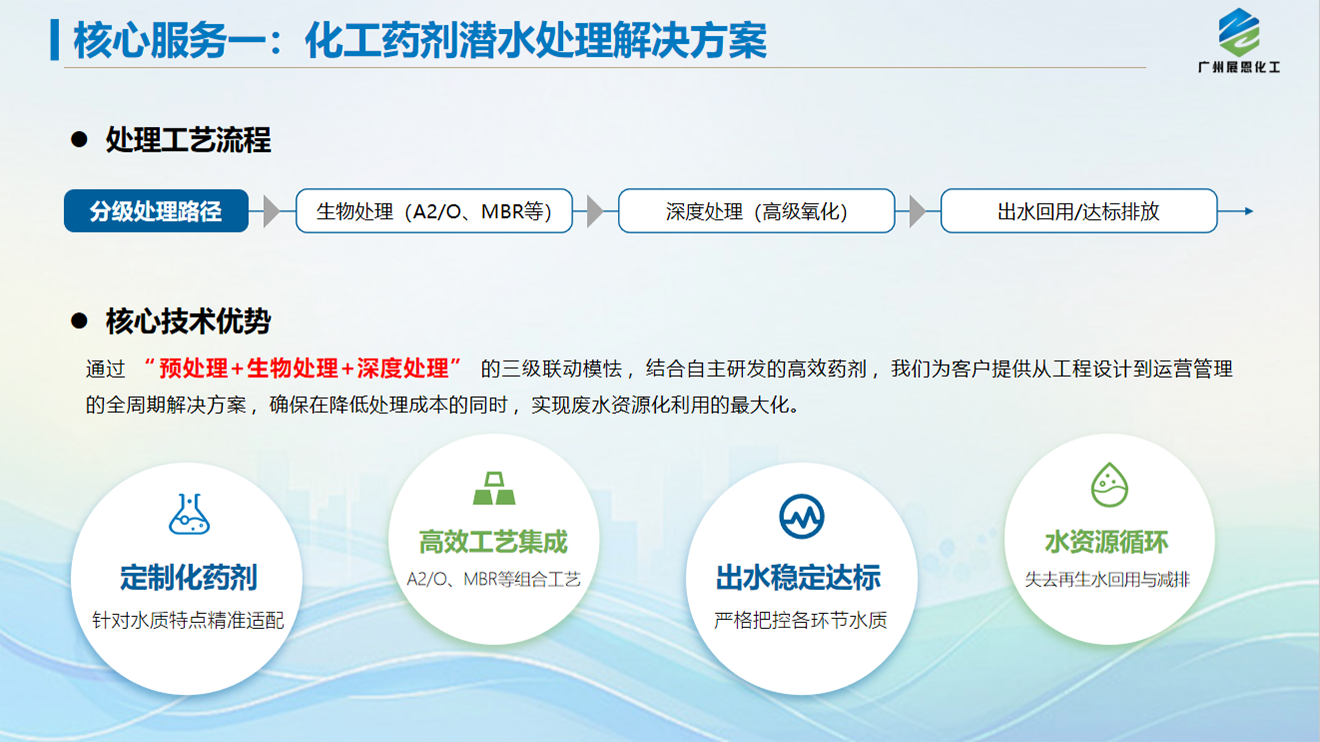Image resolution: width=1320 pixels, height=742 pixels.
Task: Click the 广州展恩化工 company logo
Action: click(x=1239, y=41)
